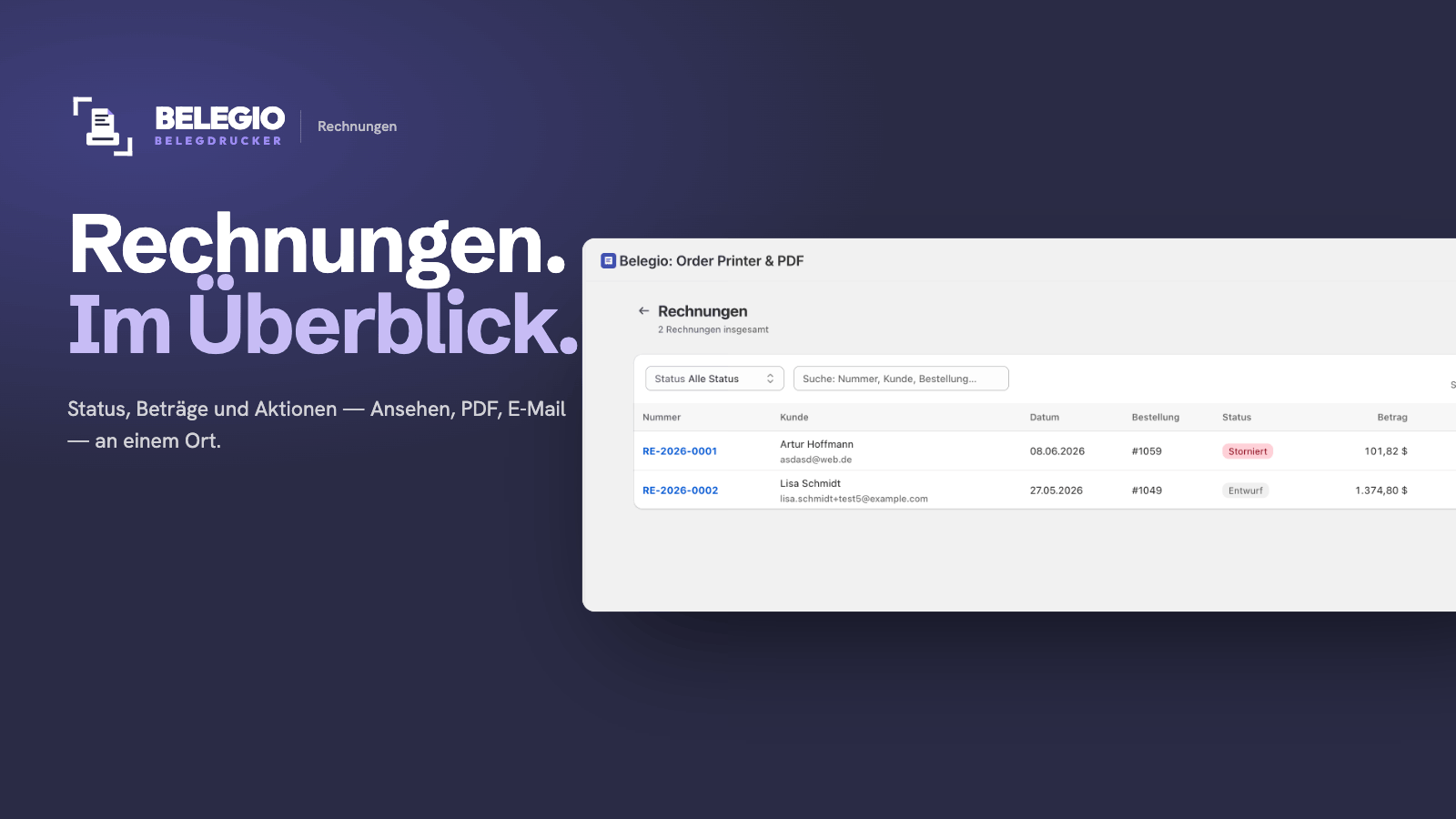
Task: Sort by the Nummer column header
Action: click(x=662, y=418)
